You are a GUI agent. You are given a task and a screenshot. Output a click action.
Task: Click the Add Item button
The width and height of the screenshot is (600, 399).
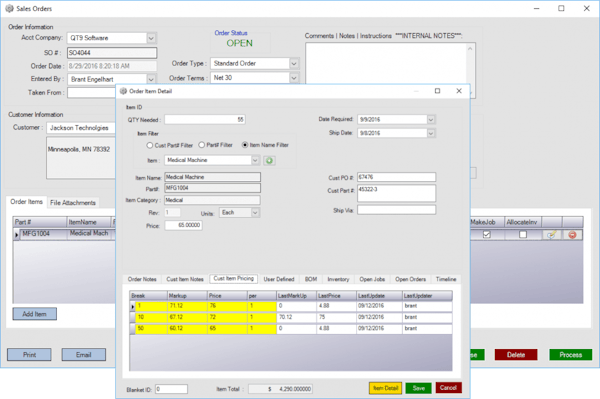(34, 314)
